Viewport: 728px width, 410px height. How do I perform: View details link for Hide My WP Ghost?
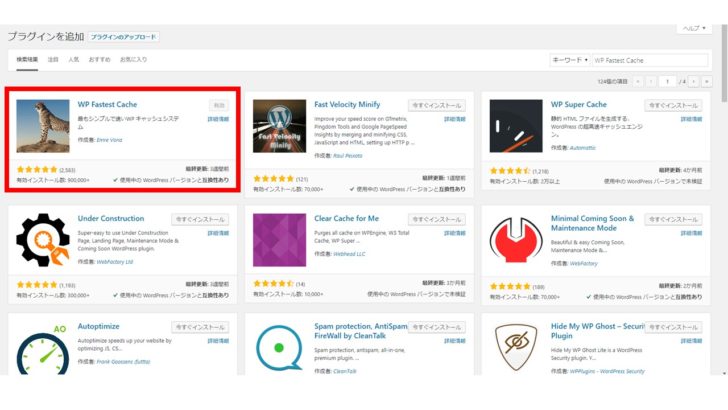[x=691, y=341]
